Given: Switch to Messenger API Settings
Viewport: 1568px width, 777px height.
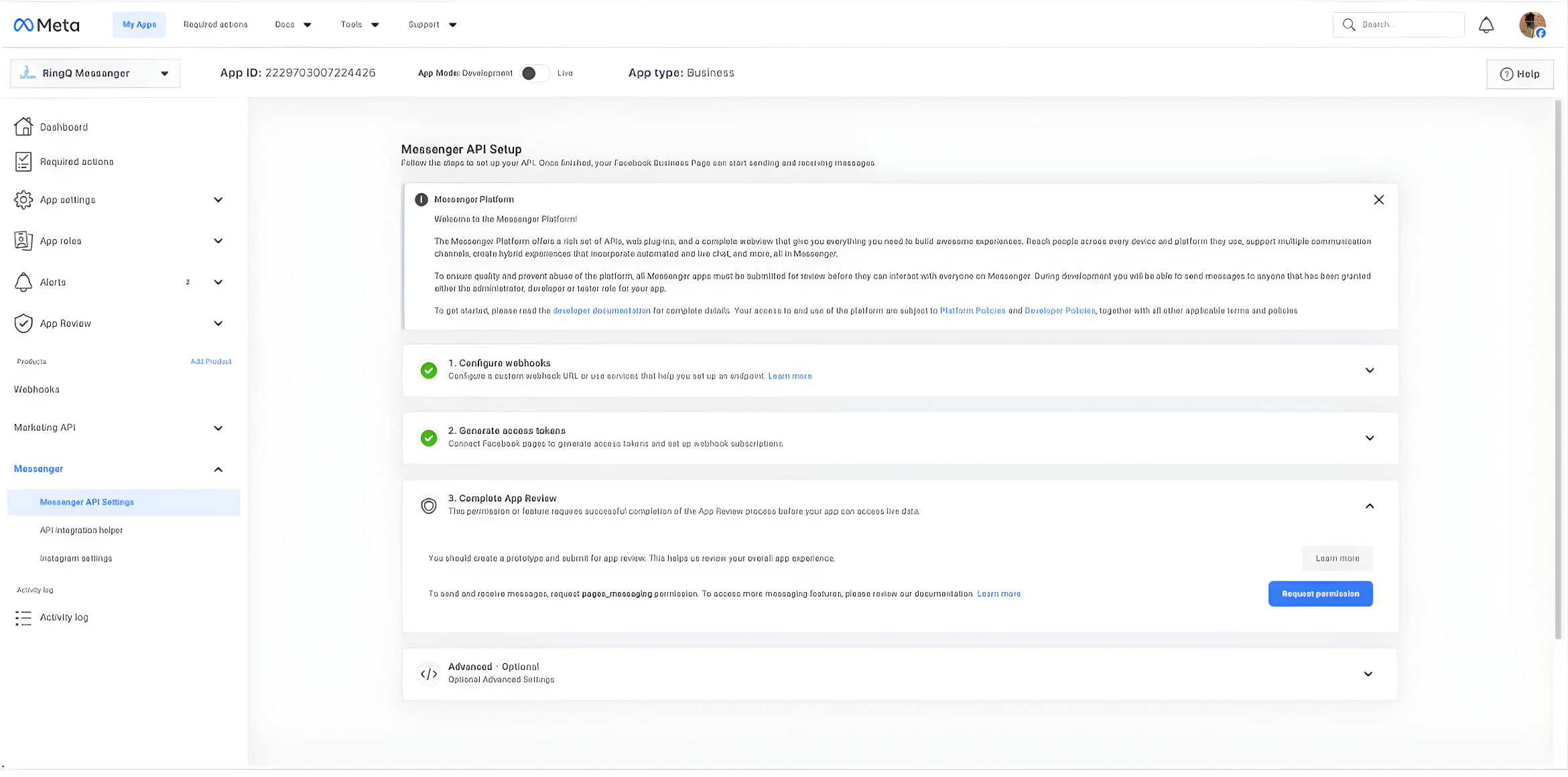Looking at the screenshot, I should click(86, 502).
